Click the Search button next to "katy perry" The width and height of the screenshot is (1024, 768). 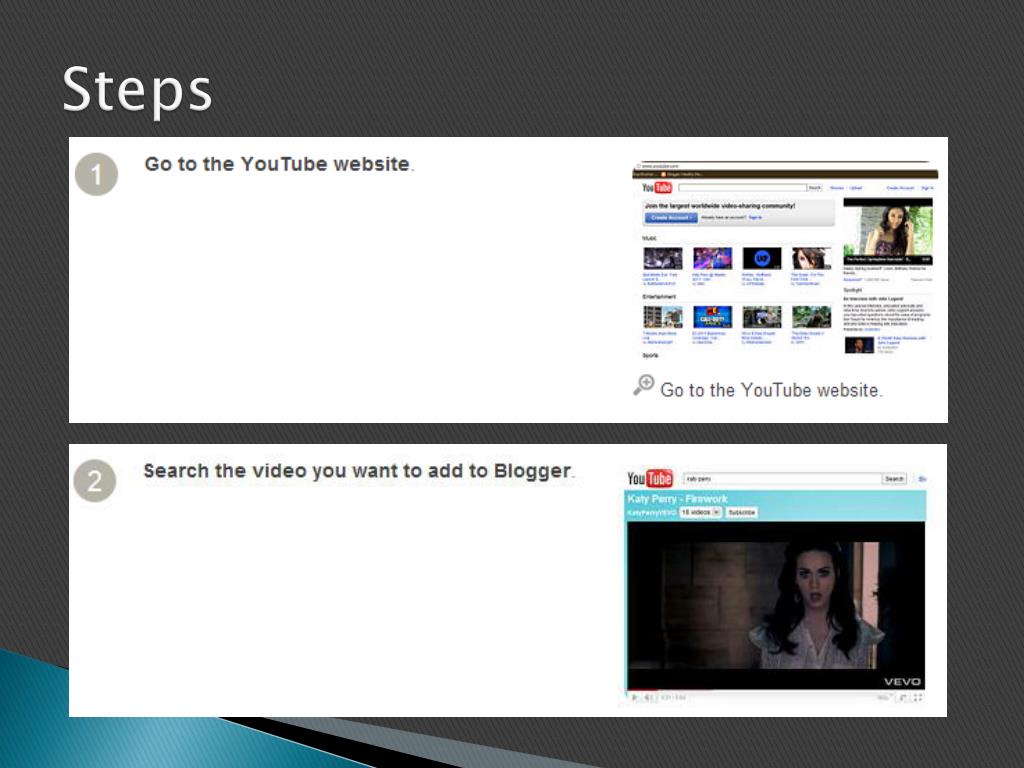[894, 479]
